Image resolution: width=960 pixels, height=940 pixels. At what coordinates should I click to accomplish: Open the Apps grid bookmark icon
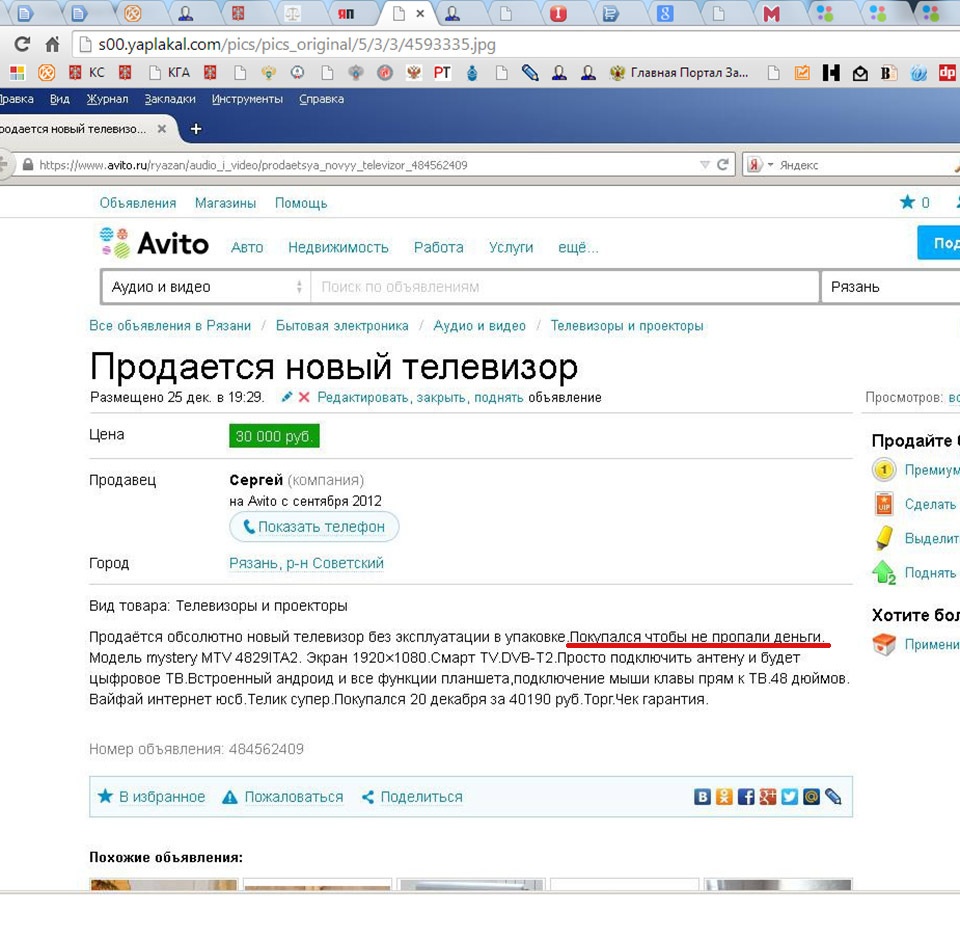(17, 73)
